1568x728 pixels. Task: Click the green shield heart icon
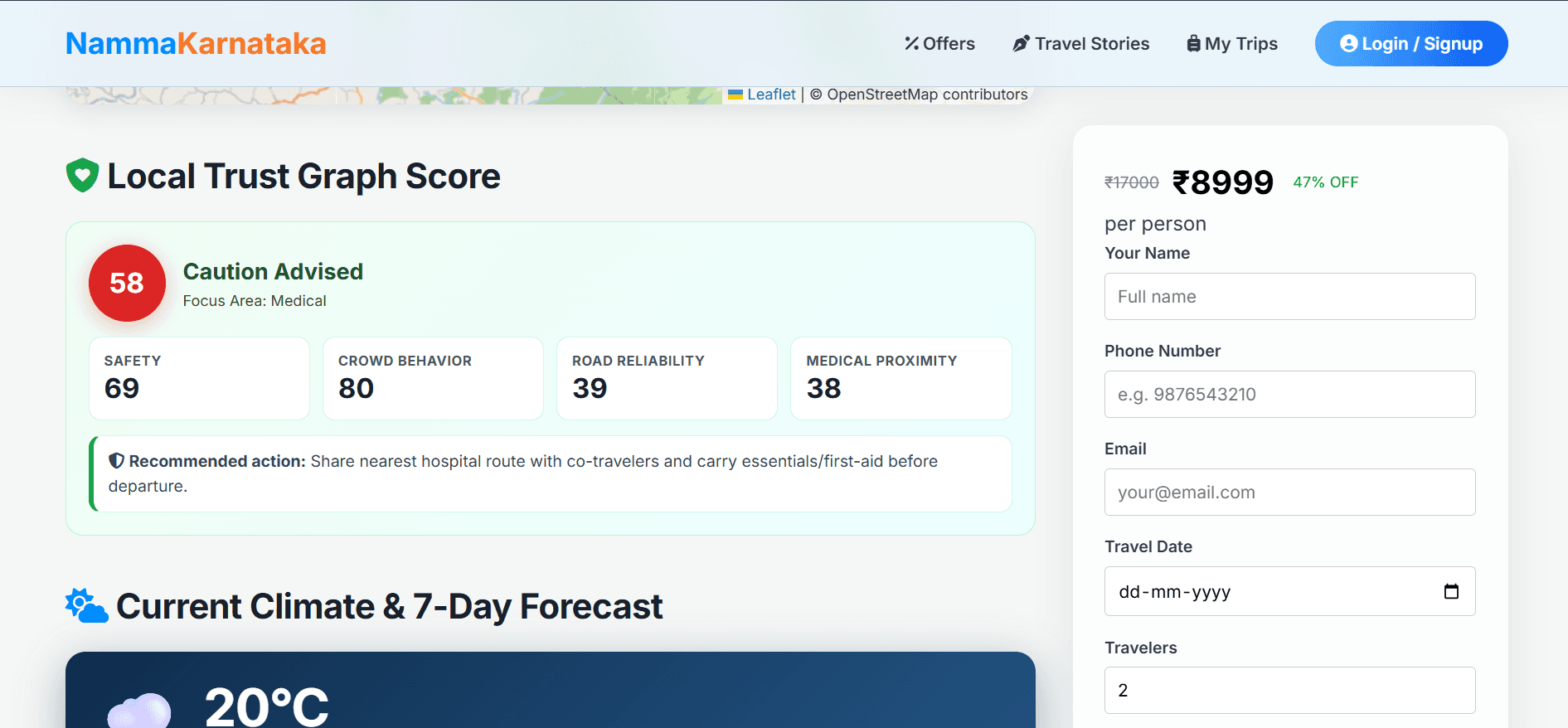82,176
